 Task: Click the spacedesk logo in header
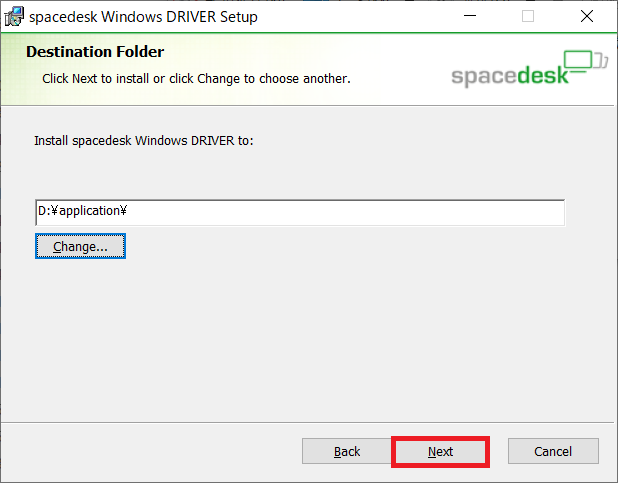(x=529, y=68)
